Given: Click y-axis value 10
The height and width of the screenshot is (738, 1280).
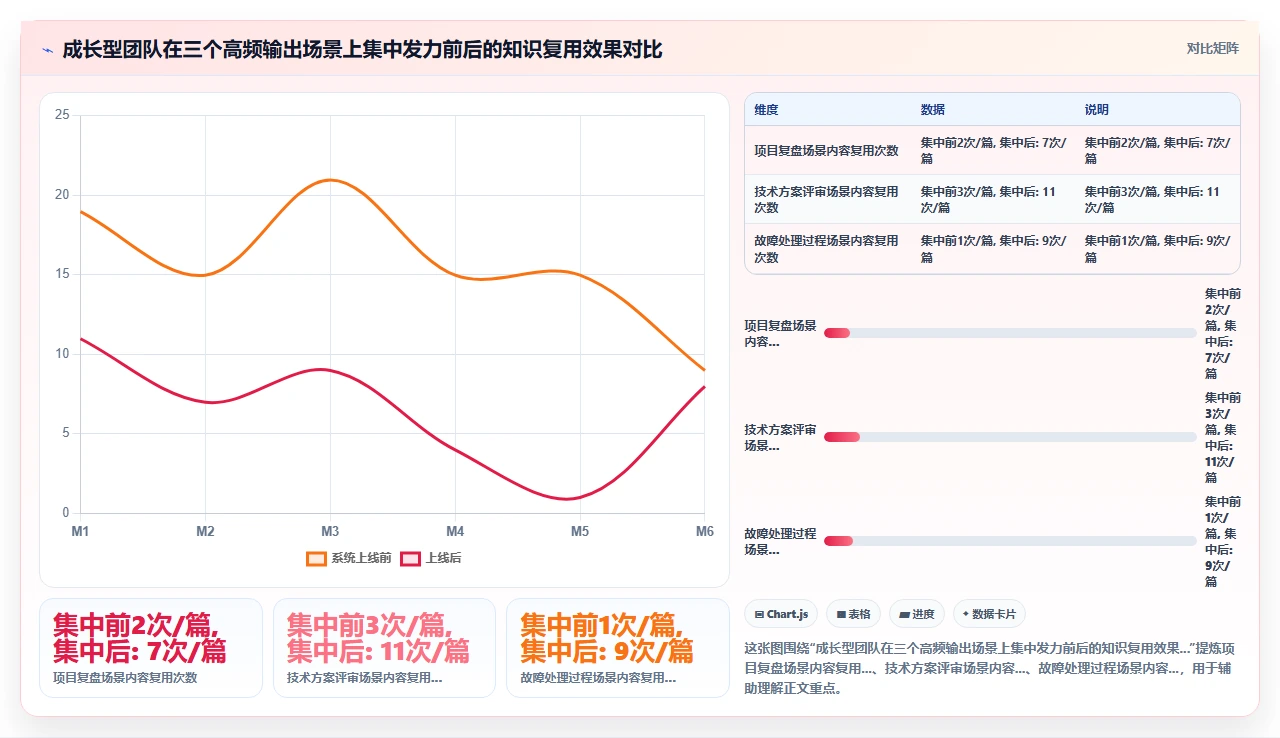Looking at the screenshot, I should (x=62, y=354).
